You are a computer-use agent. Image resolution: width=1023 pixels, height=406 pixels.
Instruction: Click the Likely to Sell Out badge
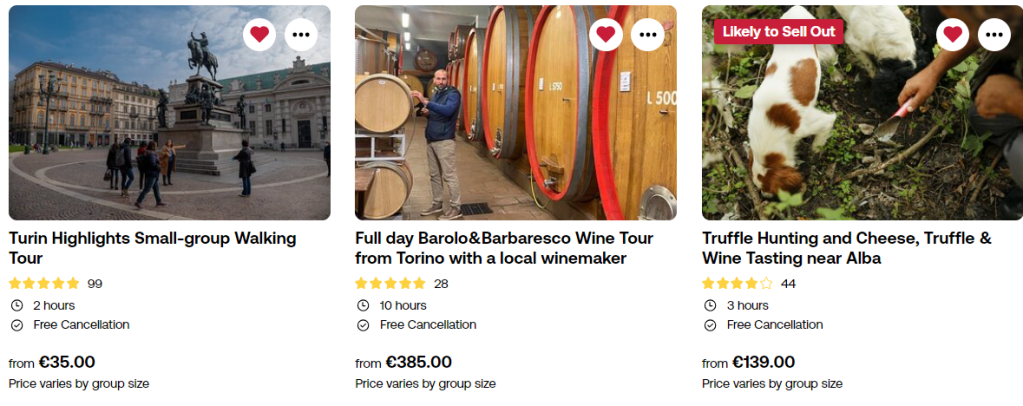779,31
